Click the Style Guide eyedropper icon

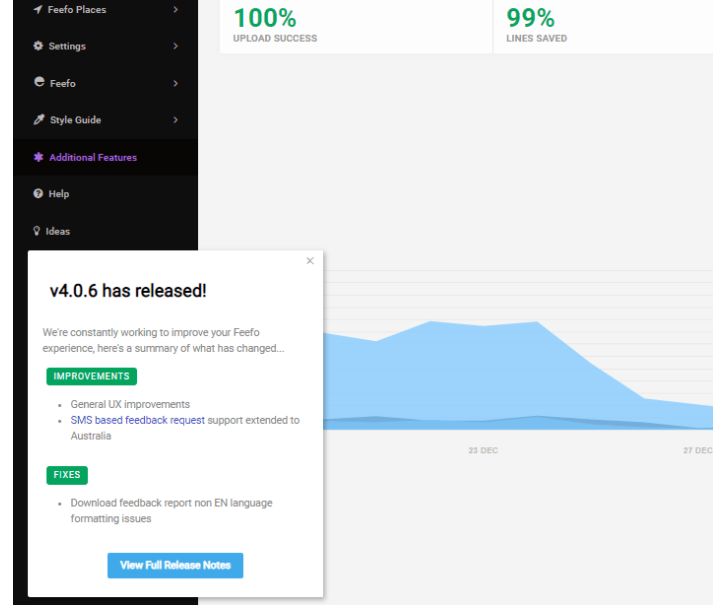pos(39,119)
